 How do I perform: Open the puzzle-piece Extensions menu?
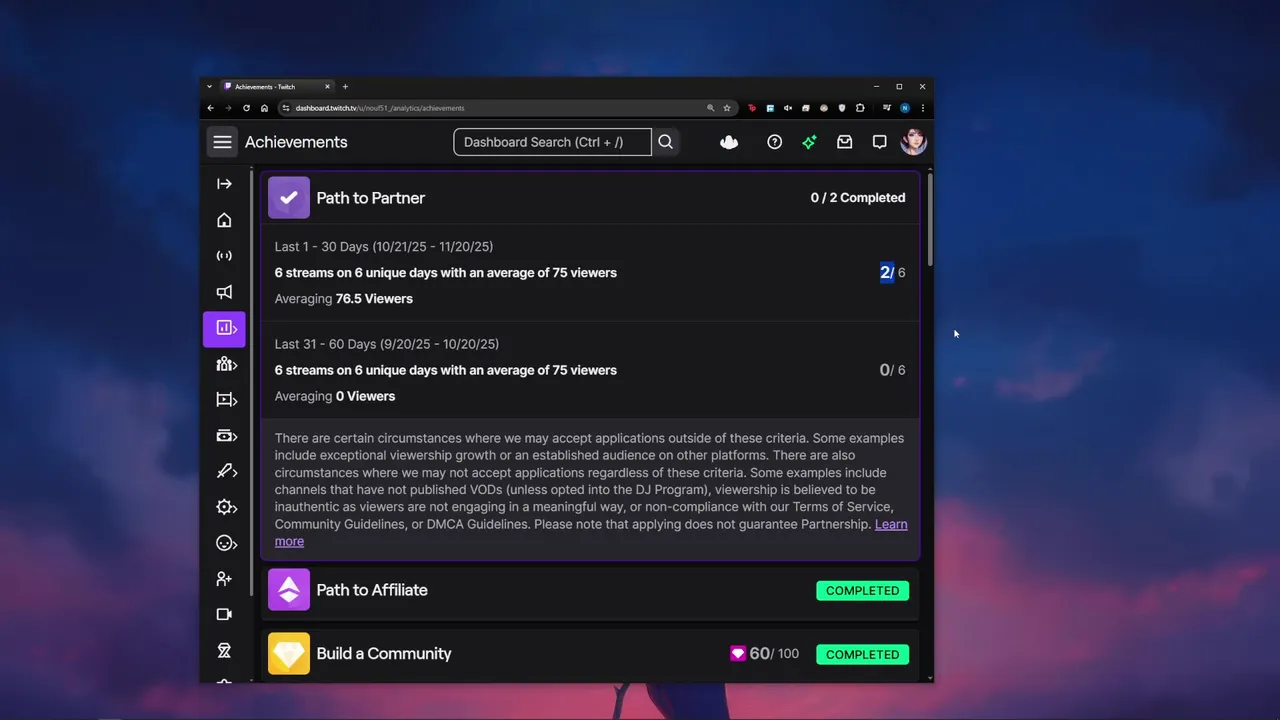click(860, 108)
